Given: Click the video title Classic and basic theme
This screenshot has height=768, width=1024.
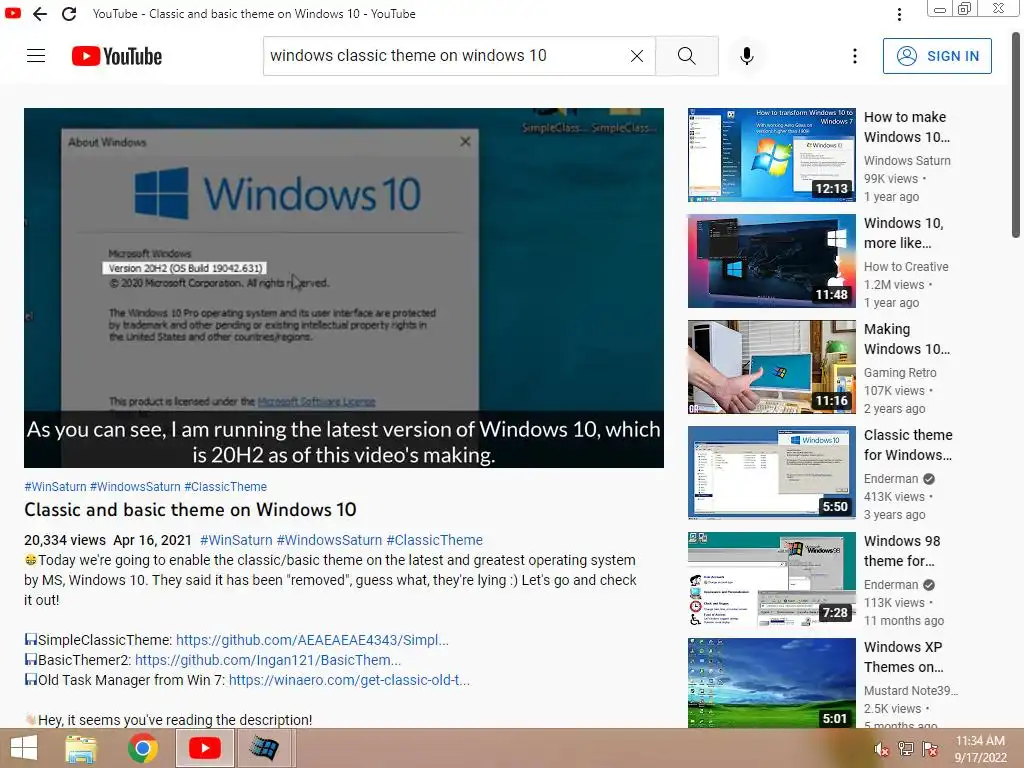Looking at the screenshot, I should tap(190, 509).
